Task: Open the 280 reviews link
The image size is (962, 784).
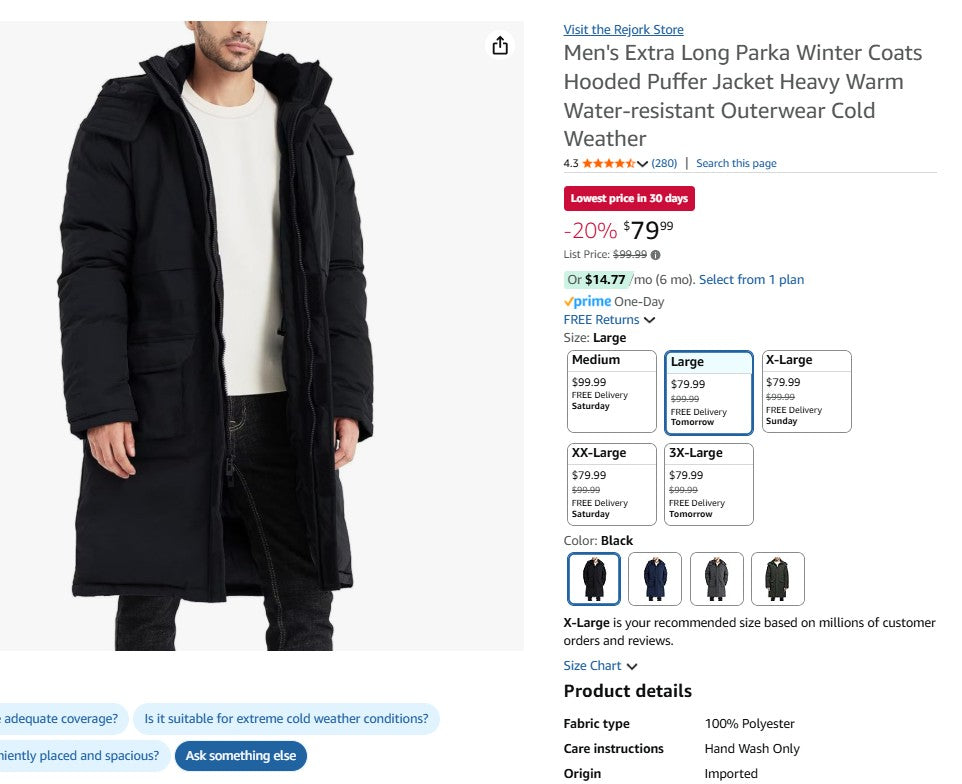Action: (x=664, y=164)
